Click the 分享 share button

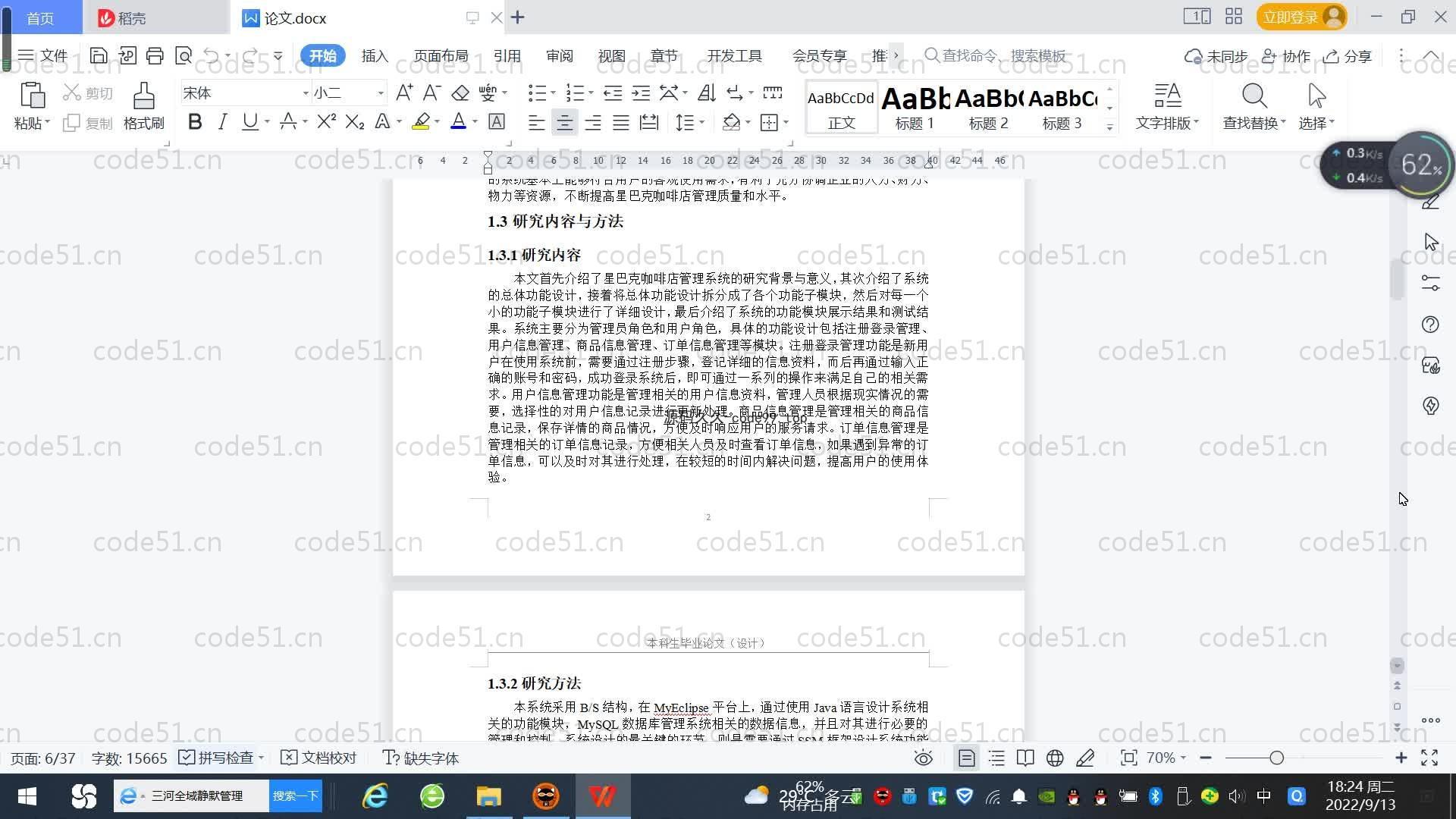(1348, 56)
